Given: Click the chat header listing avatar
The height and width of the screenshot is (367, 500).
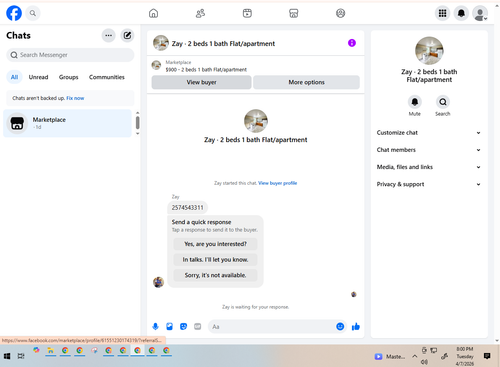Looking at the screenshot, I should click(161, 43).
